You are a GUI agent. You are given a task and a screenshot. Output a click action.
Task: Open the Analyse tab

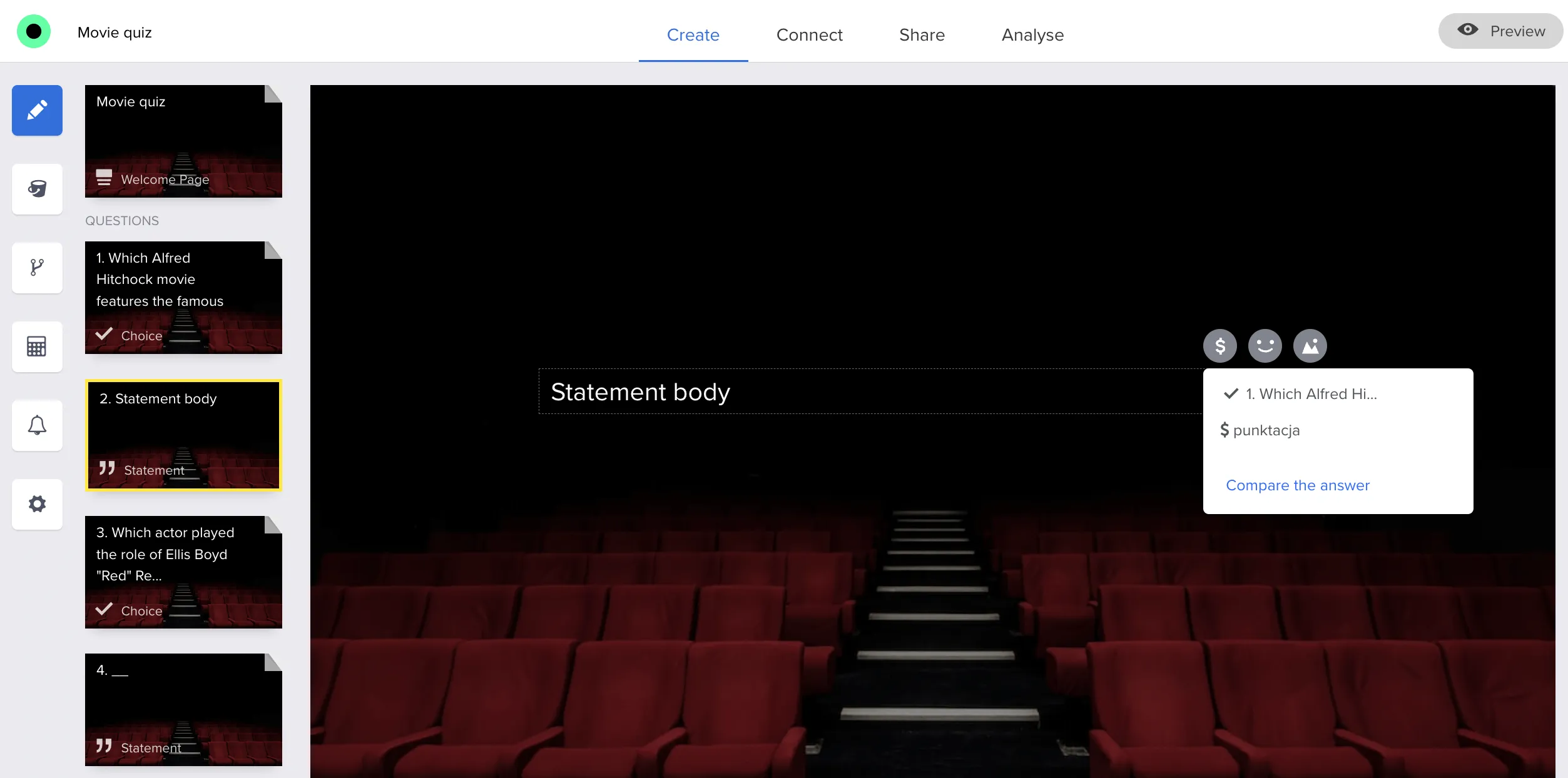pos(1032,35)
